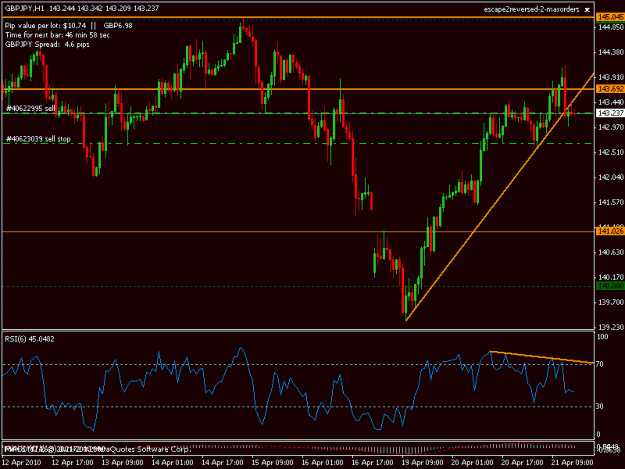This screenshot has width=625, height=469.
Task: Click the 16 Apr 01:00 time label
Action: click(322, 462)
